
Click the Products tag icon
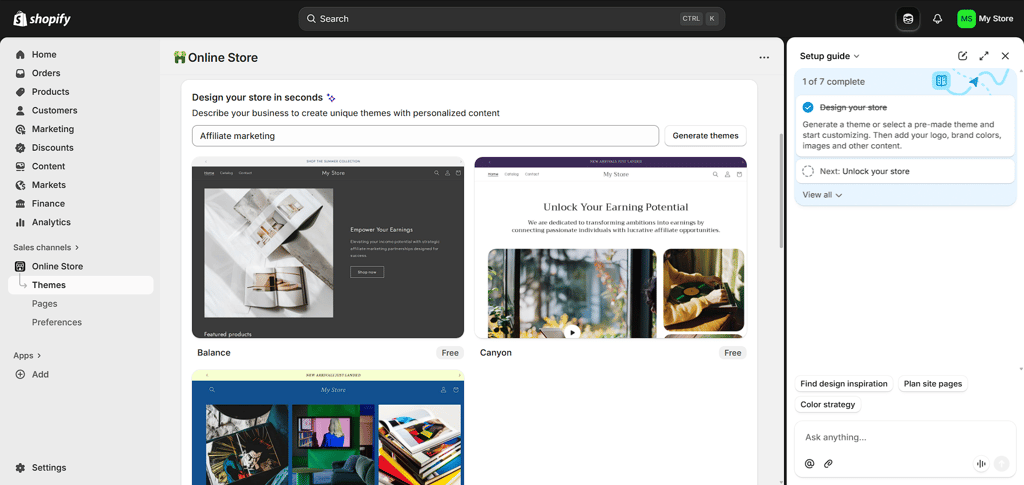20,92
